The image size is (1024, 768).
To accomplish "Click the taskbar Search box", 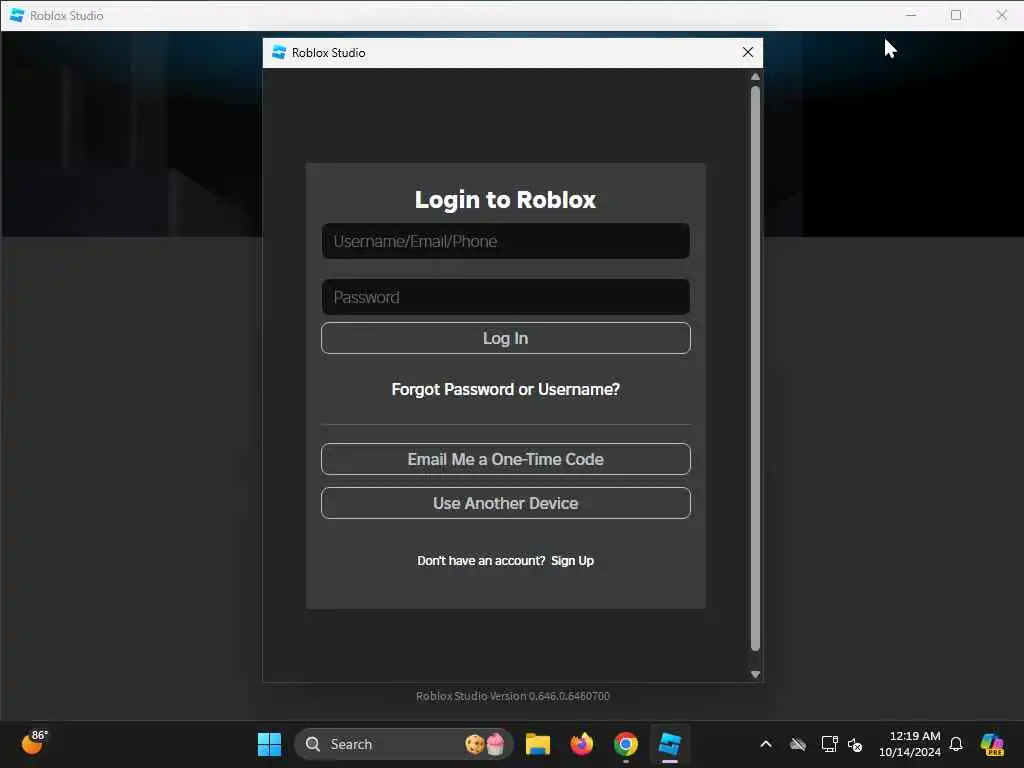I will click(403, 744).
